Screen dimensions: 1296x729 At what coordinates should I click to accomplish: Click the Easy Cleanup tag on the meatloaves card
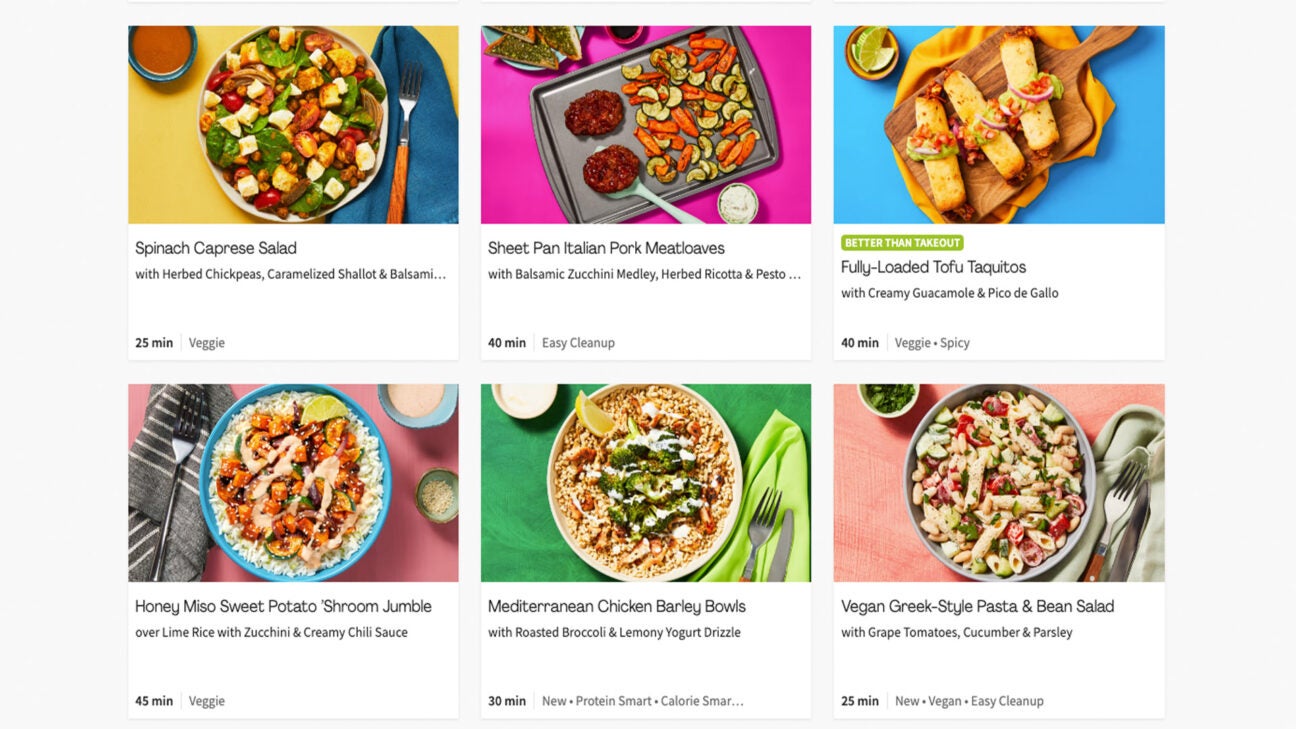(x=580, y=342)
